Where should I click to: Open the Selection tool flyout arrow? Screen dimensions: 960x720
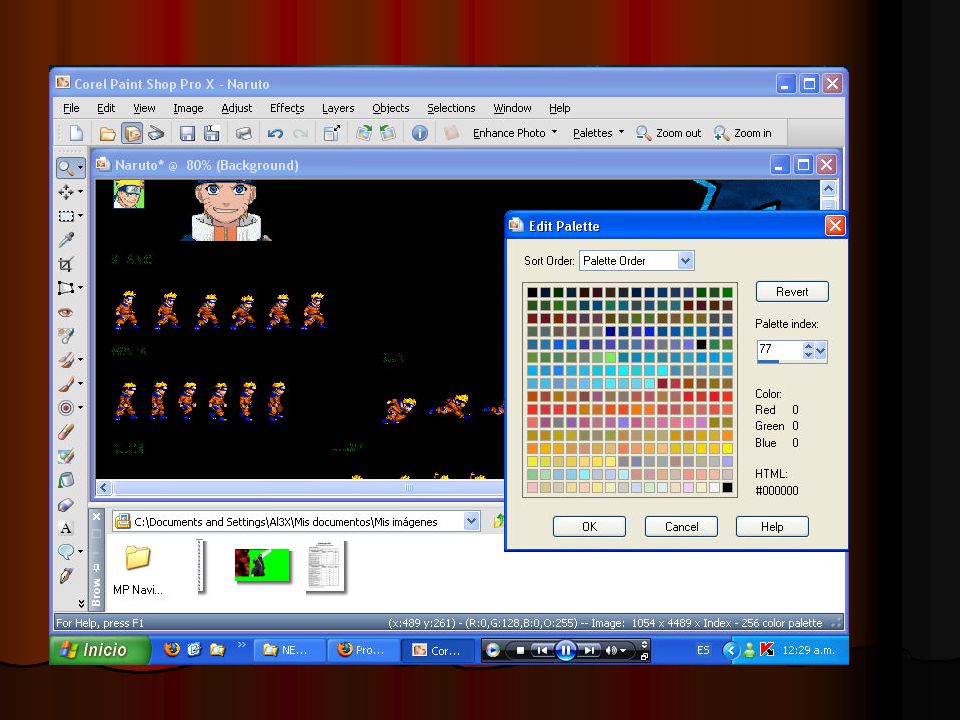tap(80, 216)
